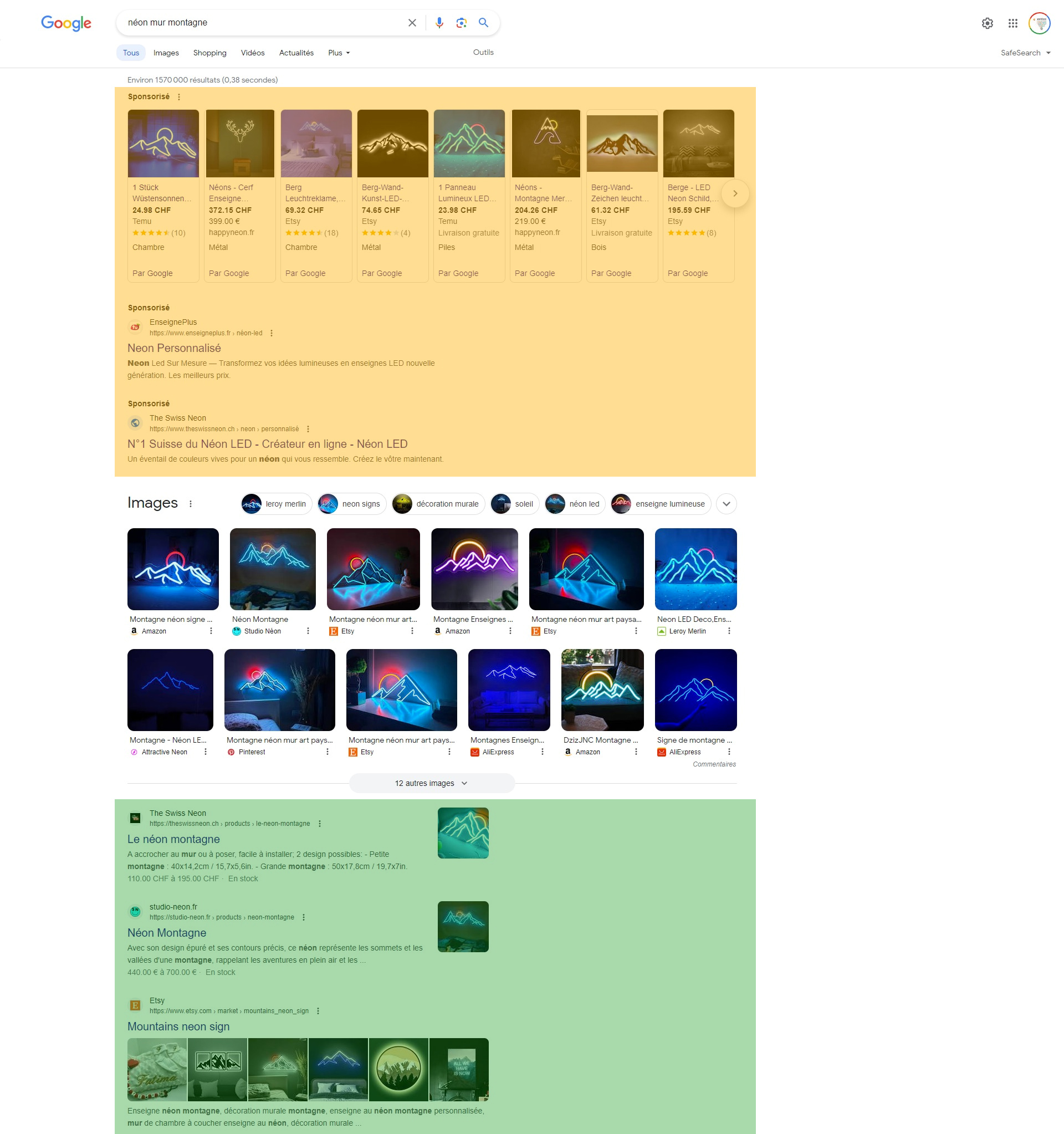
Task: Filter images by soleil chip
Action: [x=515, y=504]
